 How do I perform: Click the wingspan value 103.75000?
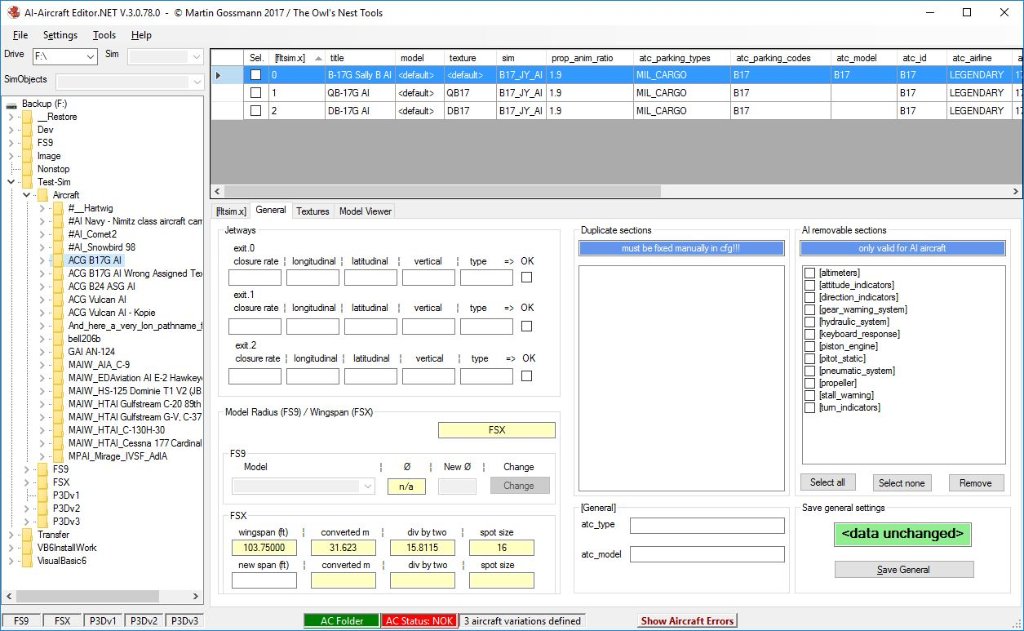coord(264,547)
